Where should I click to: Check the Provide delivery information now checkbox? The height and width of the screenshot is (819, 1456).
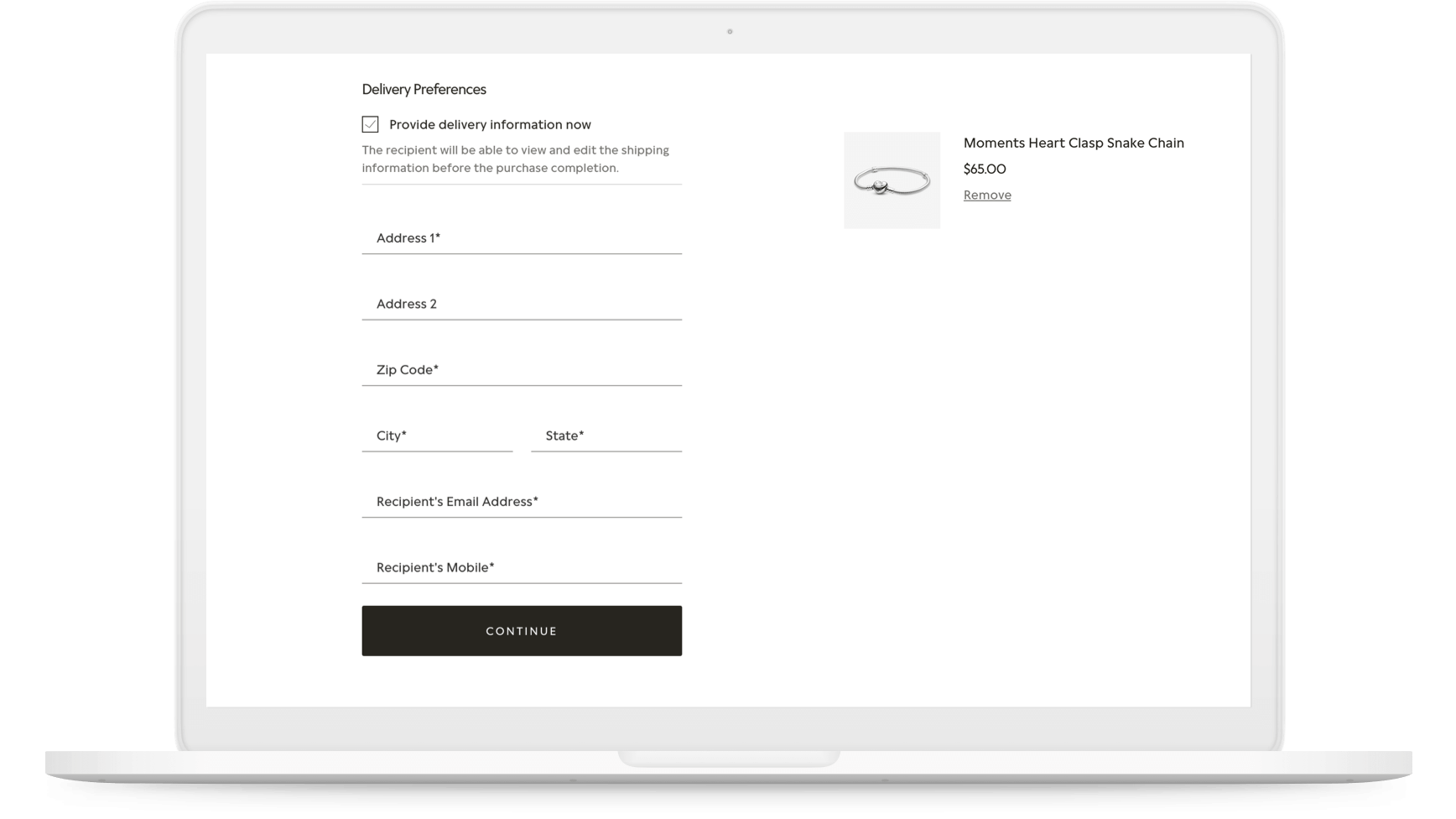click(x=369, y=123)
